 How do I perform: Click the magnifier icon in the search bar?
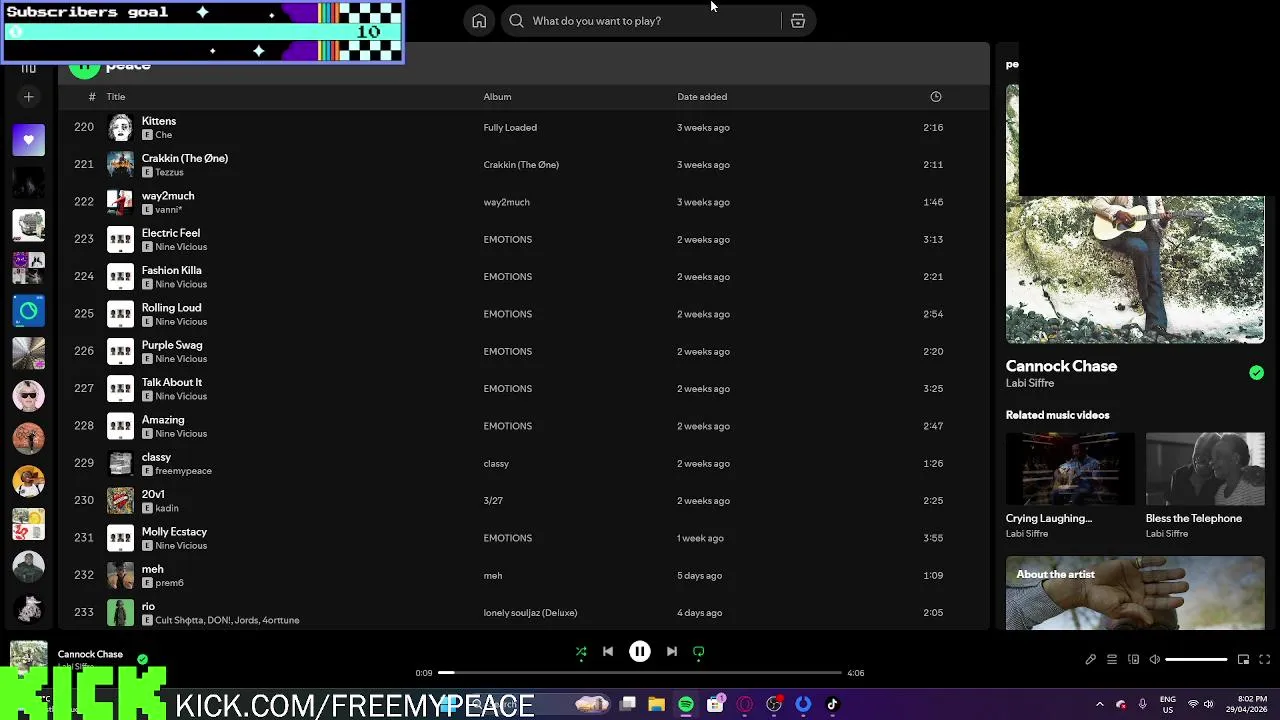tap(516, 21)
